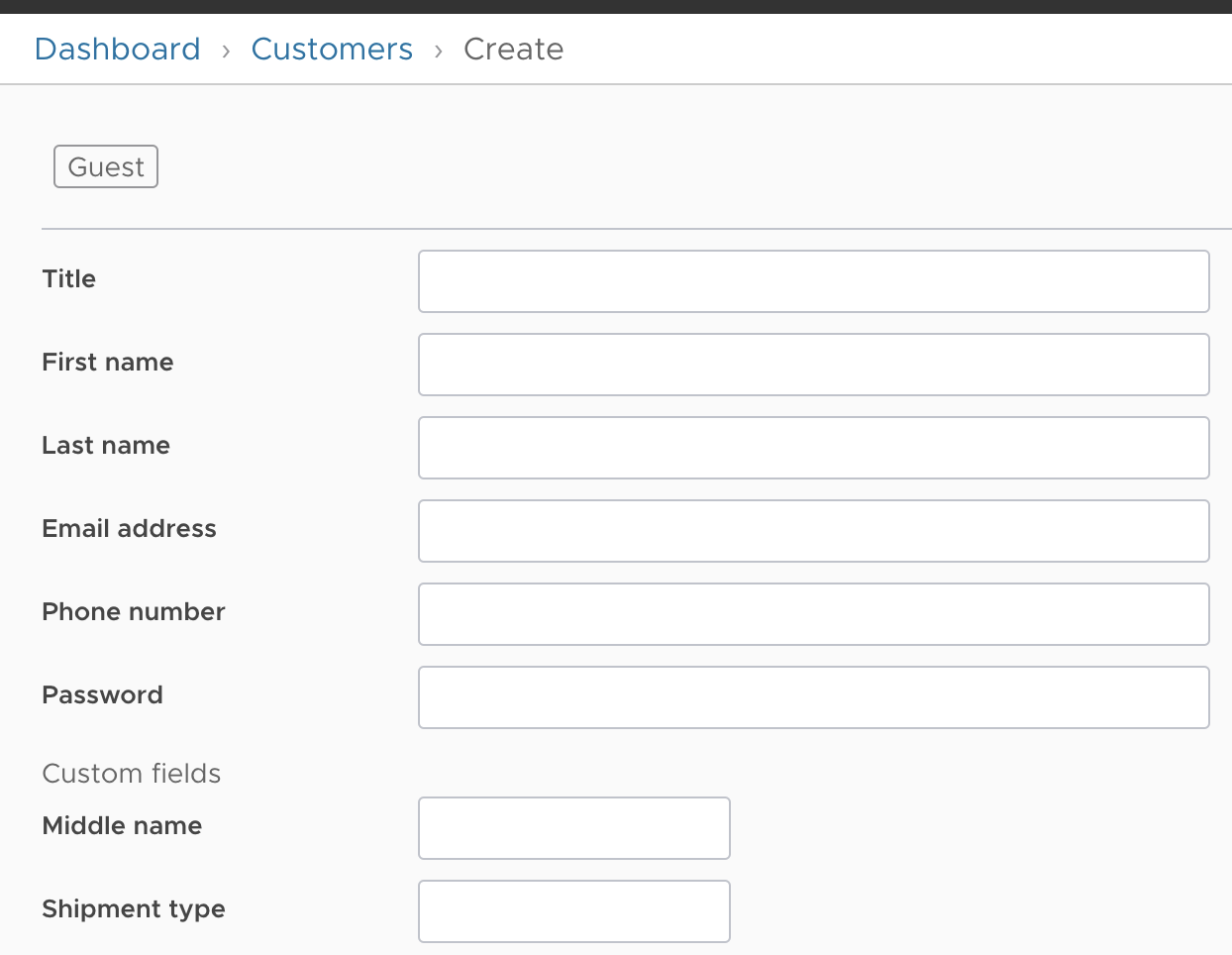Click the First name input field
This screenshot has width=1232, height=955.
pyautogui.click(x=812, y=365)
